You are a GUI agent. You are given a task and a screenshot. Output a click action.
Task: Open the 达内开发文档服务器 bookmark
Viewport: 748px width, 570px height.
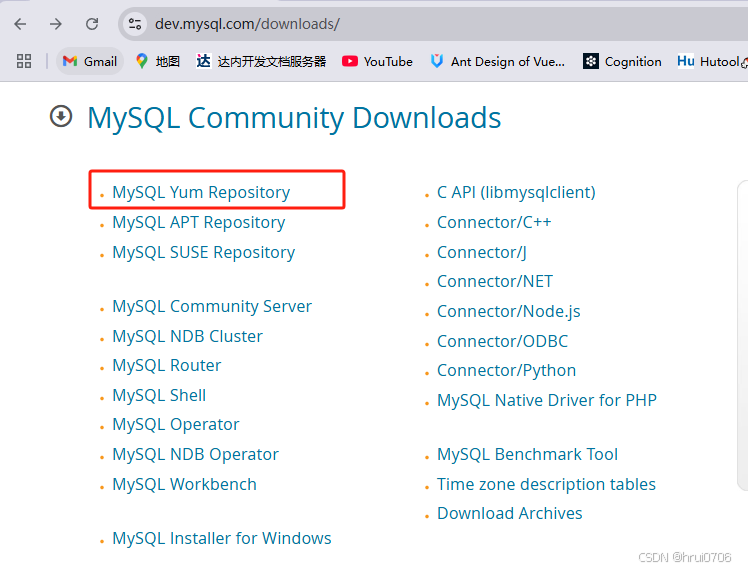tap(261, 62)
